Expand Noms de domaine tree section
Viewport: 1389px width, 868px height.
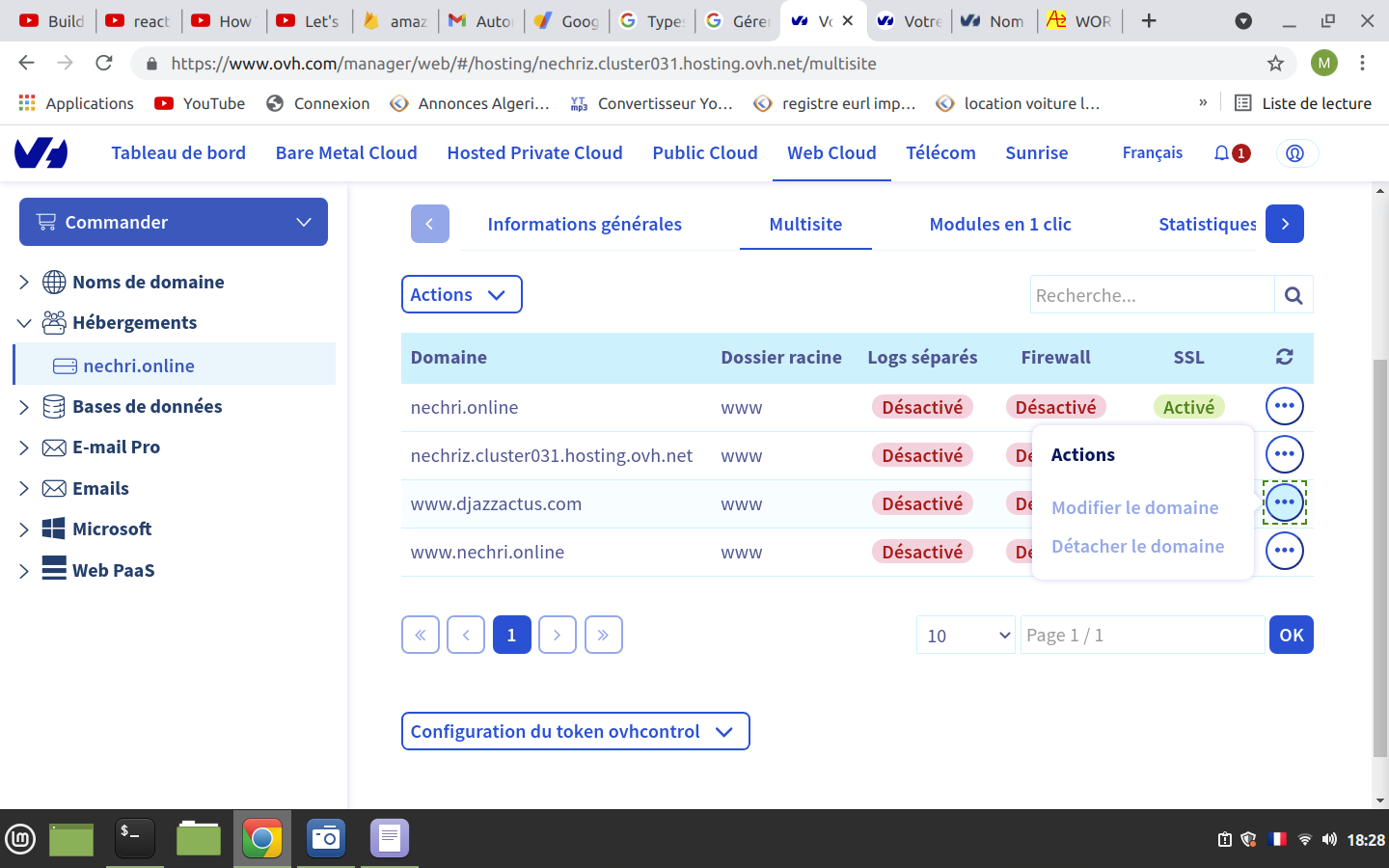(24, 282)
